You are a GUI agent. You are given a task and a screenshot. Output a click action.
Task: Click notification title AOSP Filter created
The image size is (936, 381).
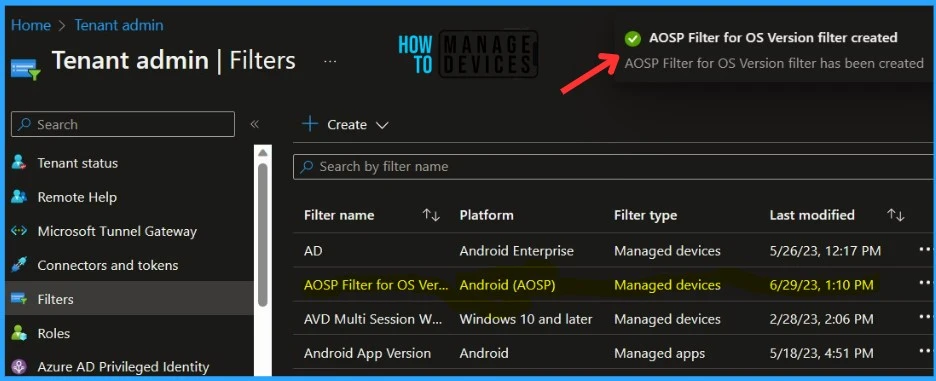tap(773, 38)
